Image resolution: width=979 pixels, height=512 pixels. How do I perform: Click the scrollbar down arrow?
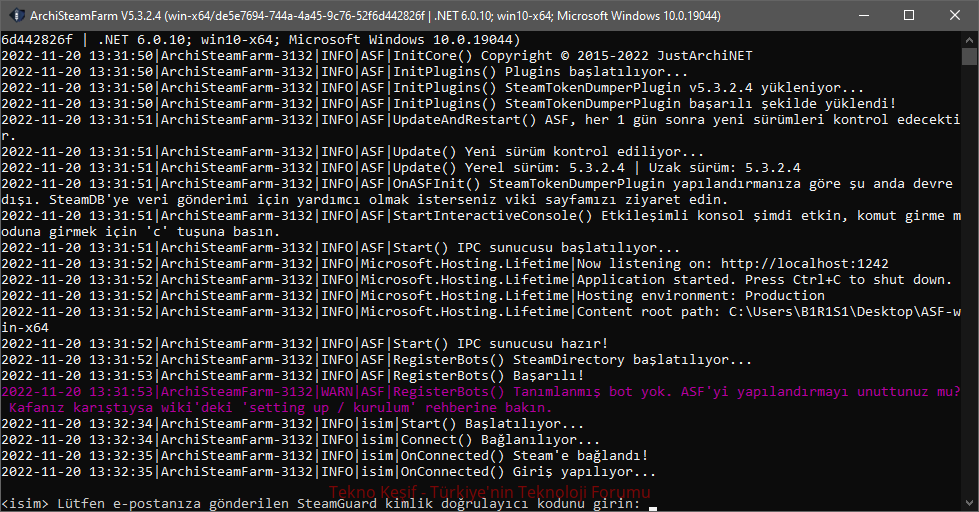tap(969, 503)
